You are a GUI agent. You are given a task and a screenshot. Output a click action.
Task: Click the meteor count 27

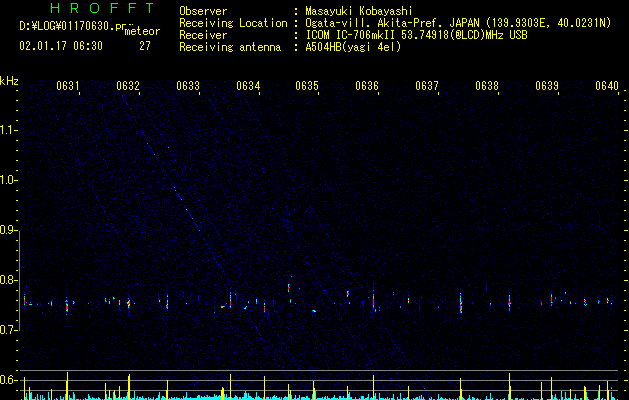(x=145, y=46)
